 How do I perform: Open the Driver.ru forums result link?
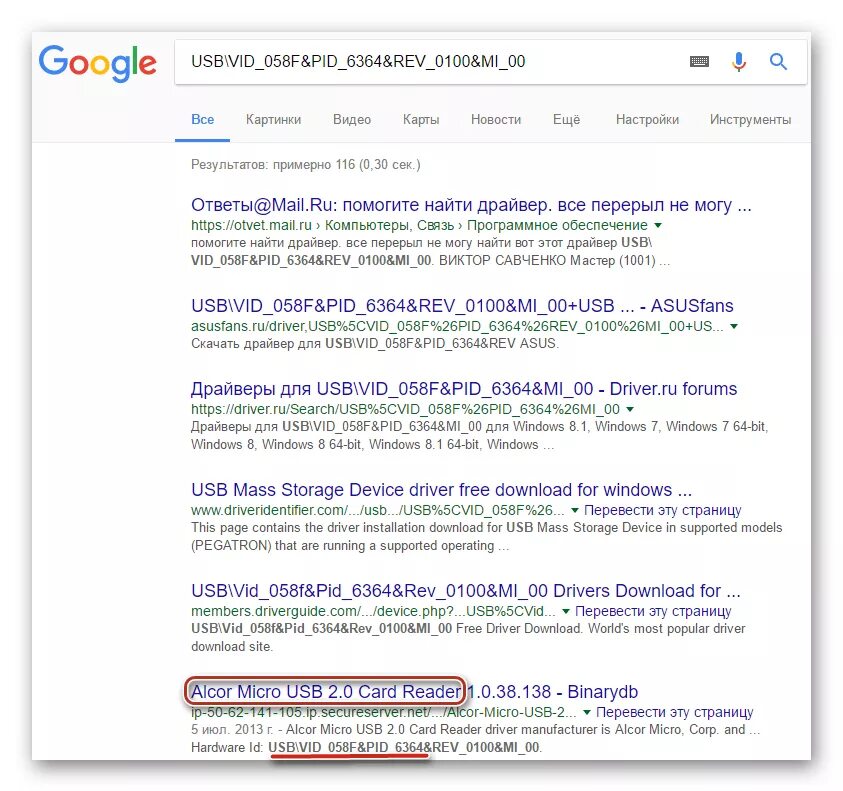(x=463, y=389)
